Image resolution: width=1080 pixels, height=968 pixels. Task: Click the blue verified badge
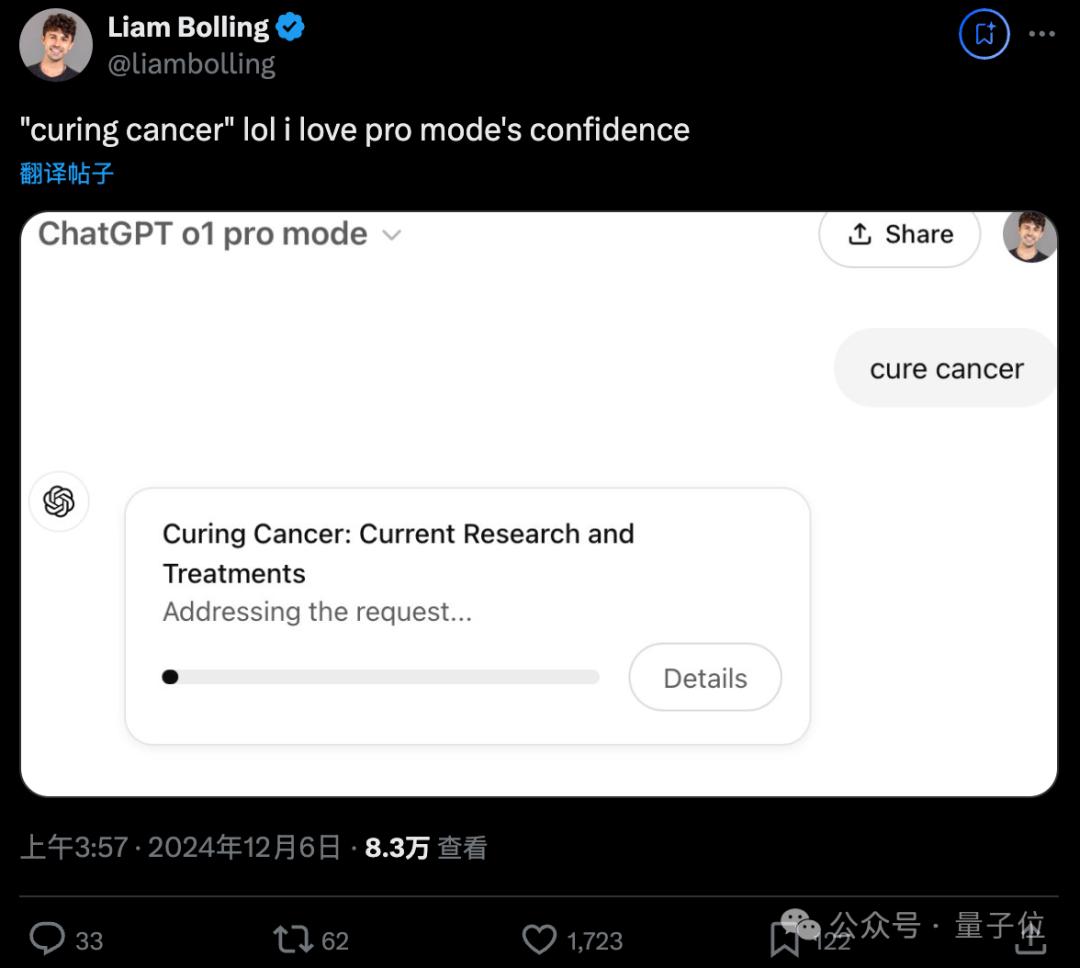[x=291, y=27]
